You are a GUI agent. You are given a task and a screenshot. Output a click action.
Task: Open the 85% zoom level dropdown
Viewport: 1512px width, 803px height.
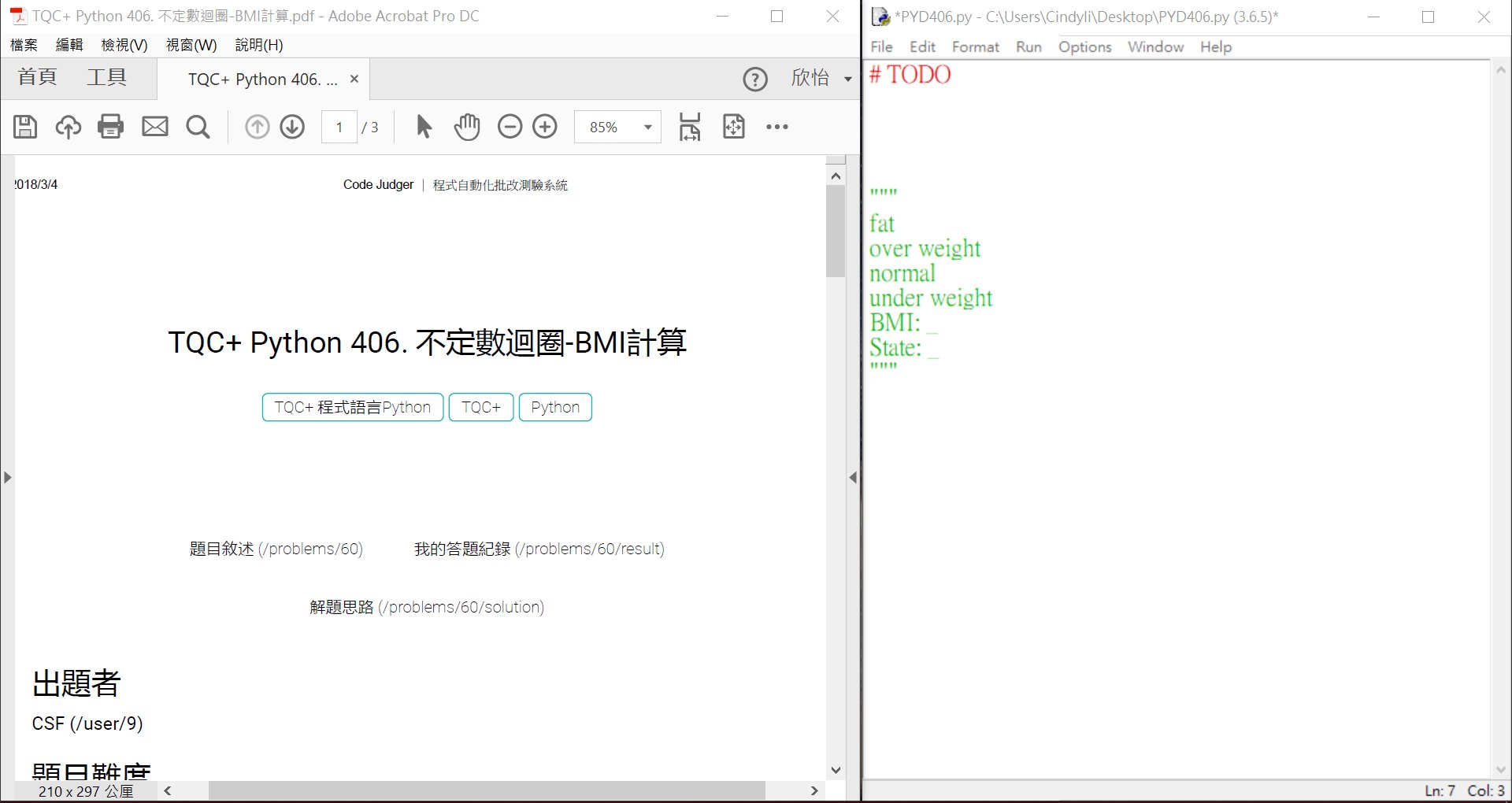648,127
